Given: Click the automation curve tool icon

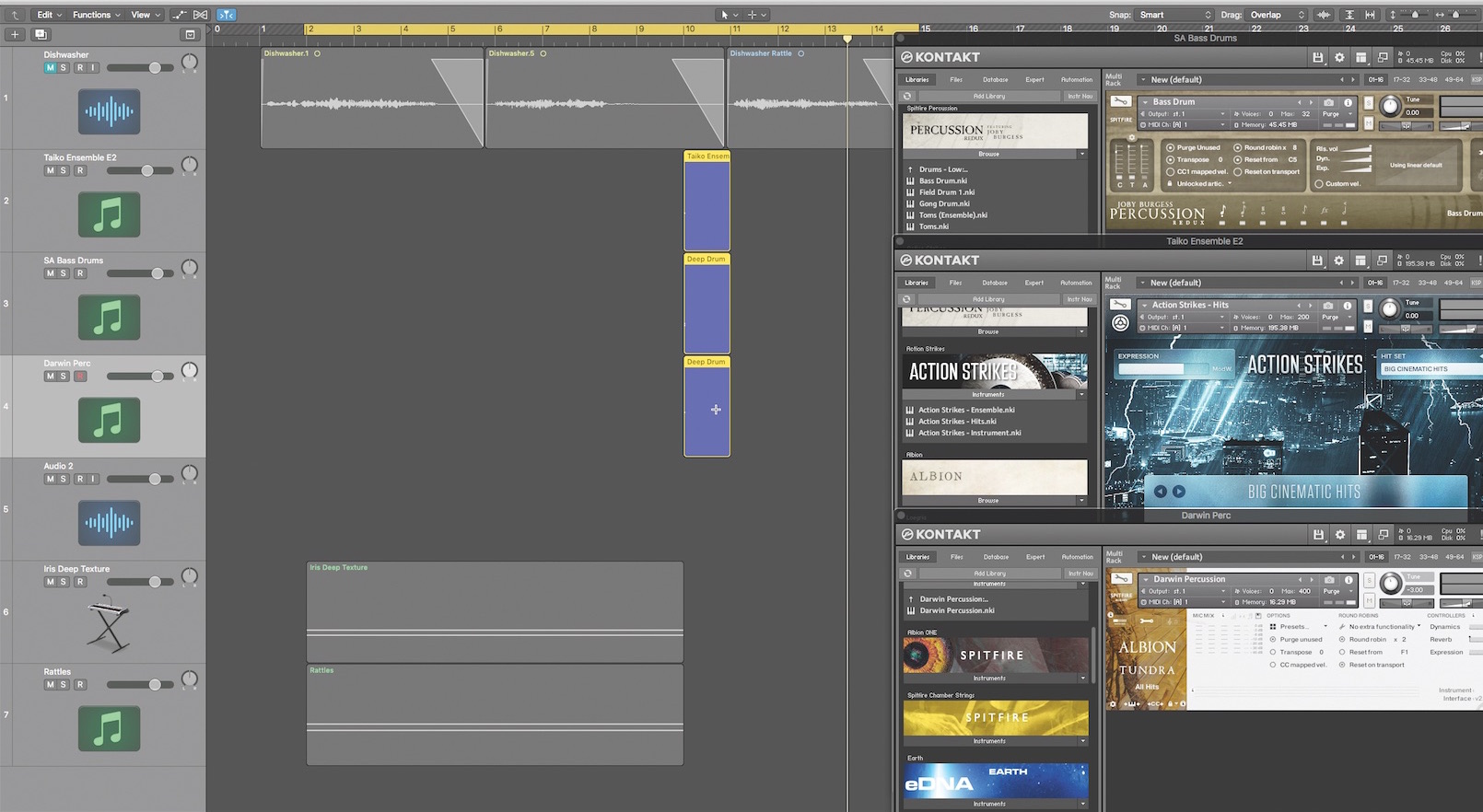Looking at the screenshot, I should tap(179, 15).
